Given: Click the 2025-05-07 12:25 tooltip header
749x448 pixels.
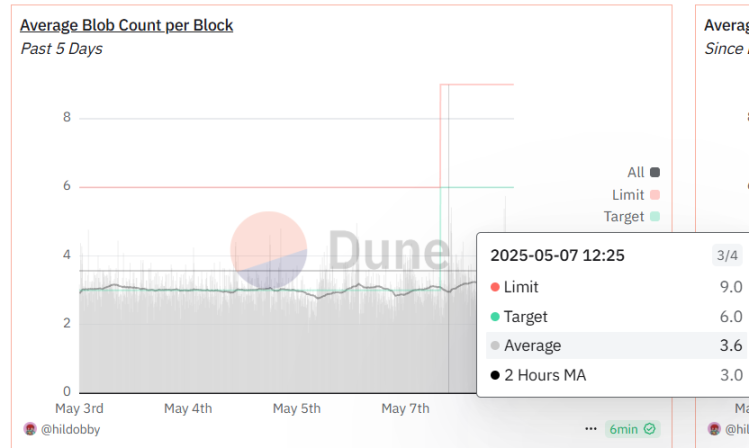Looking at the screenshot, I should point(557,256).
